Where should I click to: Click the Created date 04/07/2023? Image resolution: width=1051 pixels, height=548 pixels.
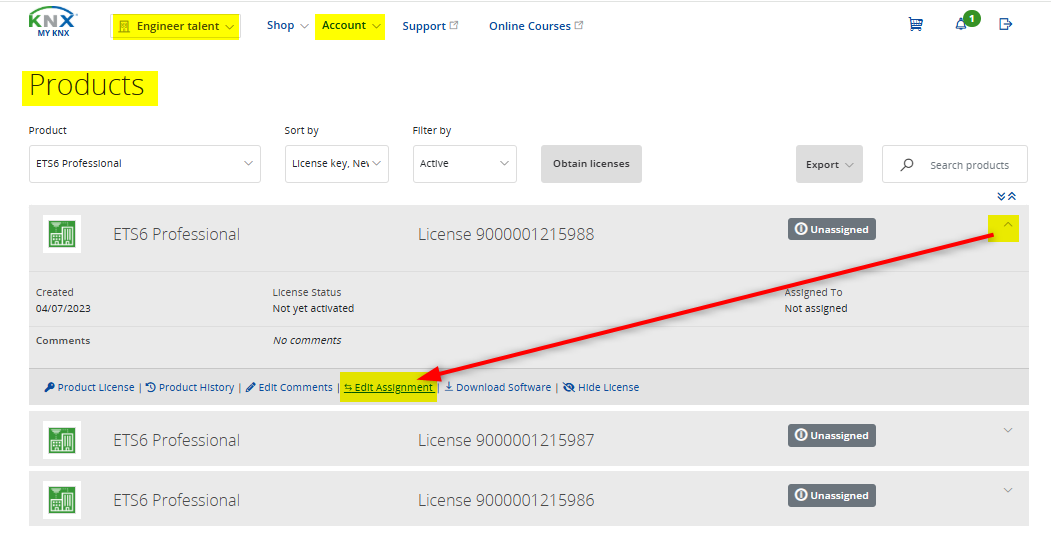63,308
